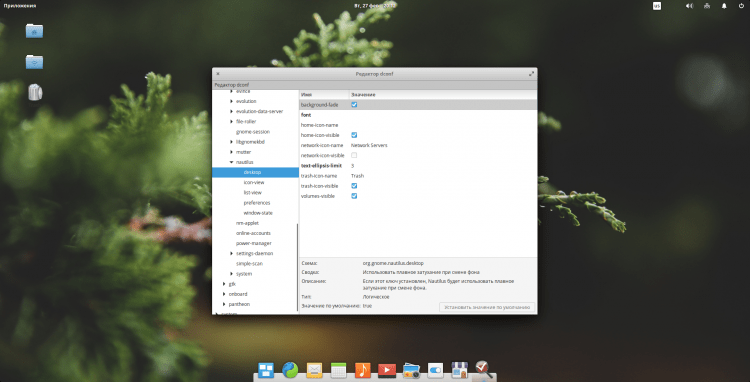
Task: Open the network indicator in top panel
Action: [707, 6]
